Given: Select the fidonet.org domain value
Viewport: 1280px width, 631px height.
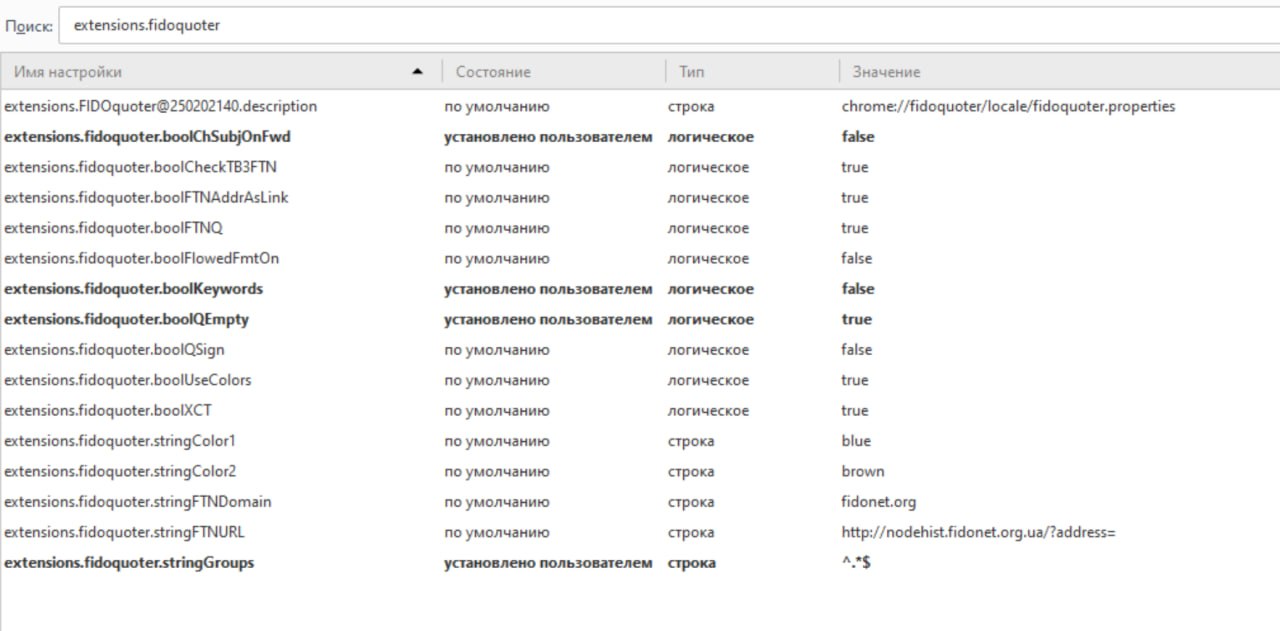Looking at the screenshot, I should tap(878, 502).
